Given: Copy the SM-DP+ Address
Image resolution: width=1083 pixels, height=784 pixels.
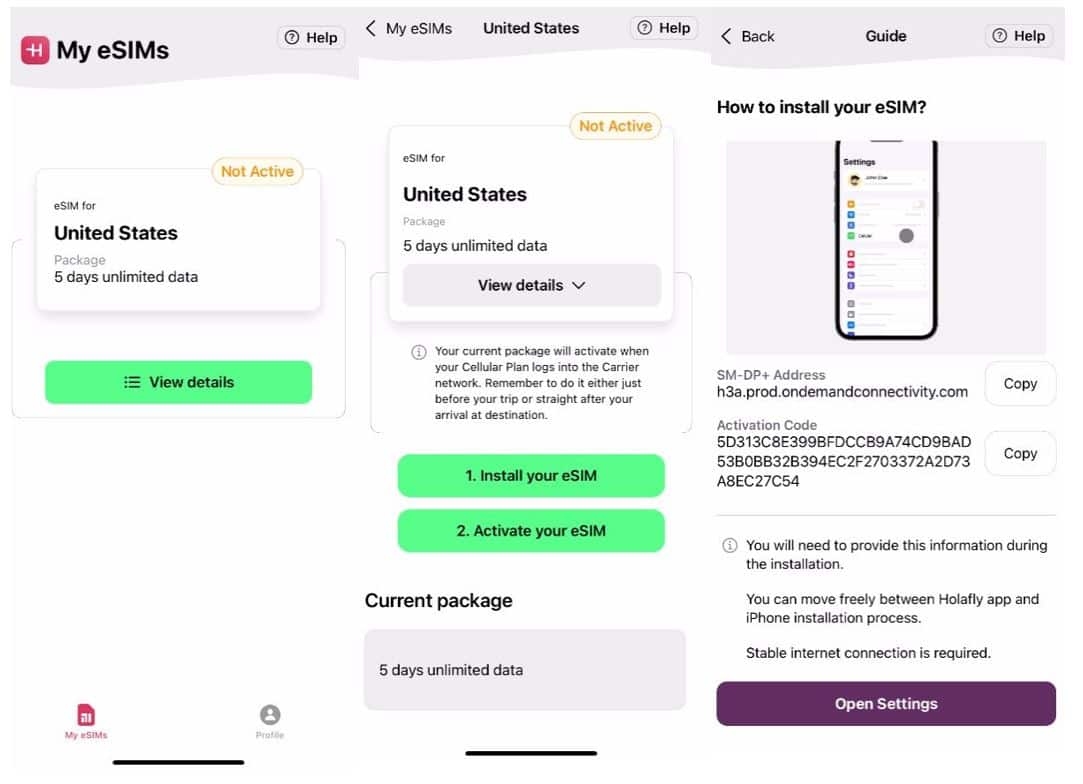Looking at the screenshot, I should (1019, 384).
